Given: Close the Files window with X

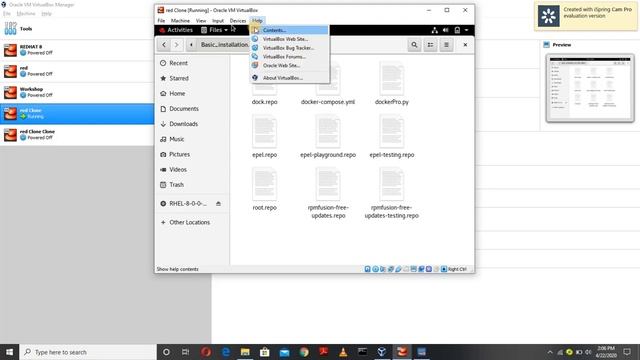Looking at the screenshot, I should (x=465, y=44).
